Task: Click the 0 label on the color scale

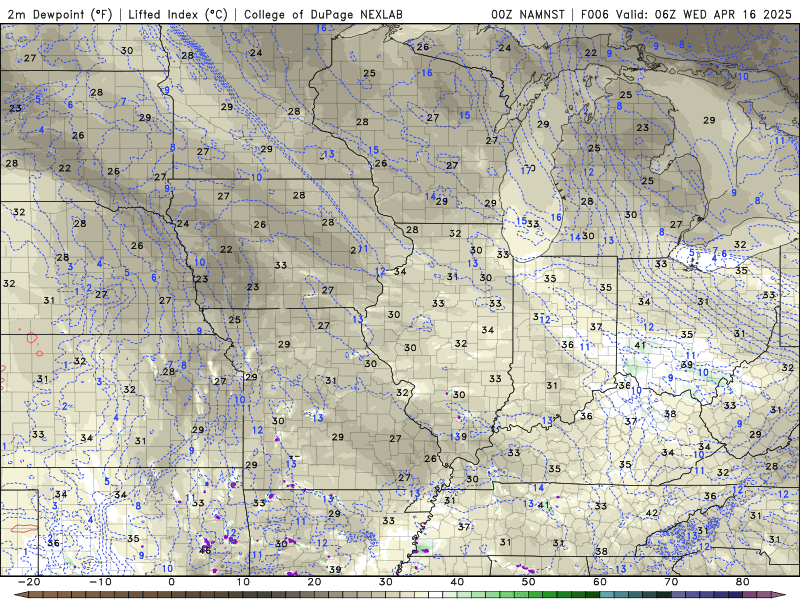Action: (x=171, y=582)
